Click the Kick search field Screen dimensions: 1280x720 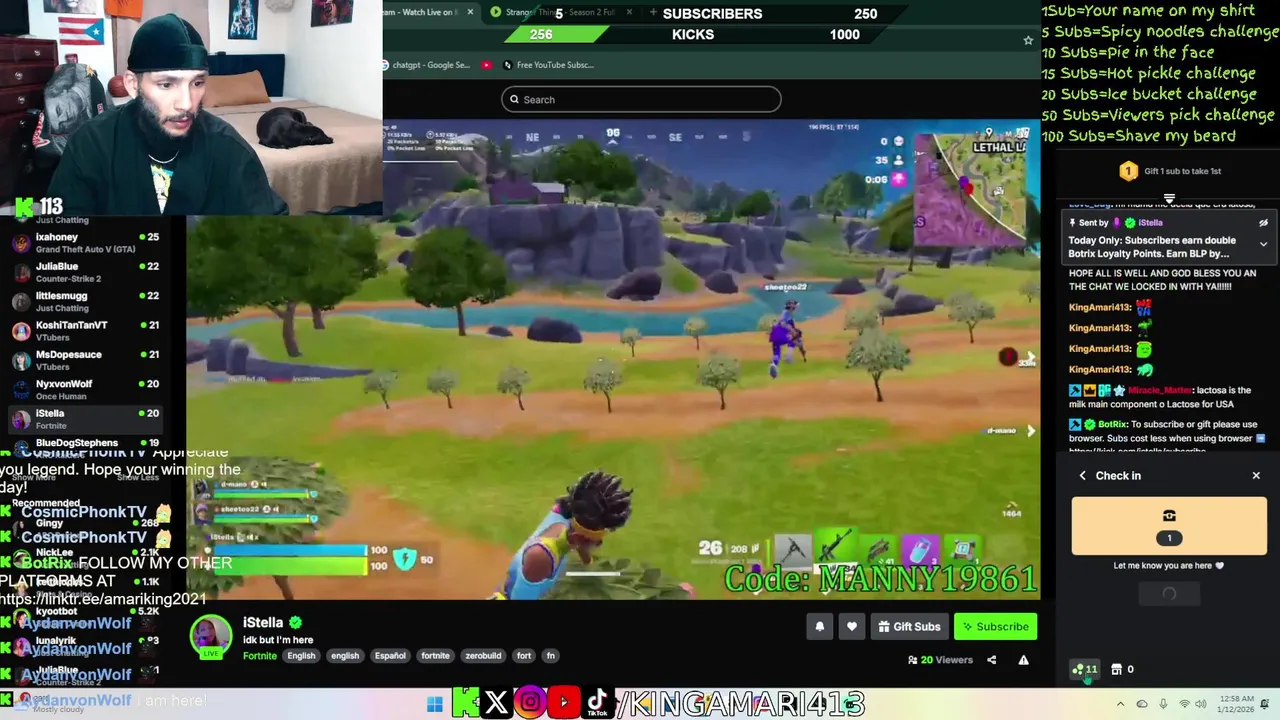click(x=641, y=99)
